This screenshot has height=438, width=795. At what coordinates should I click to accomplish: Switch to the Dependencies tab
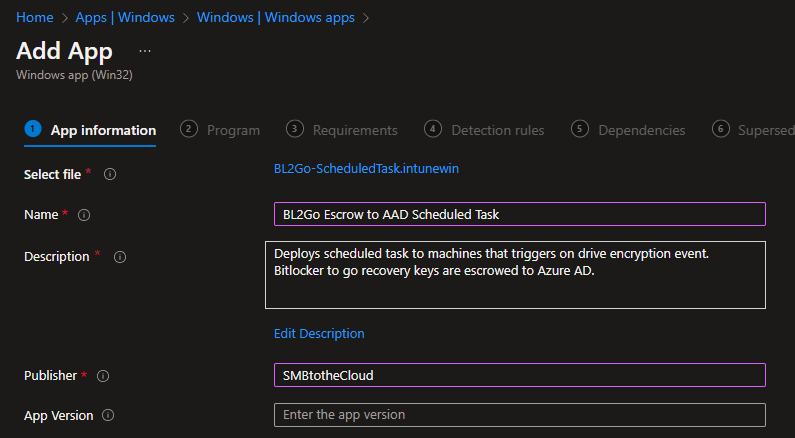641,130
